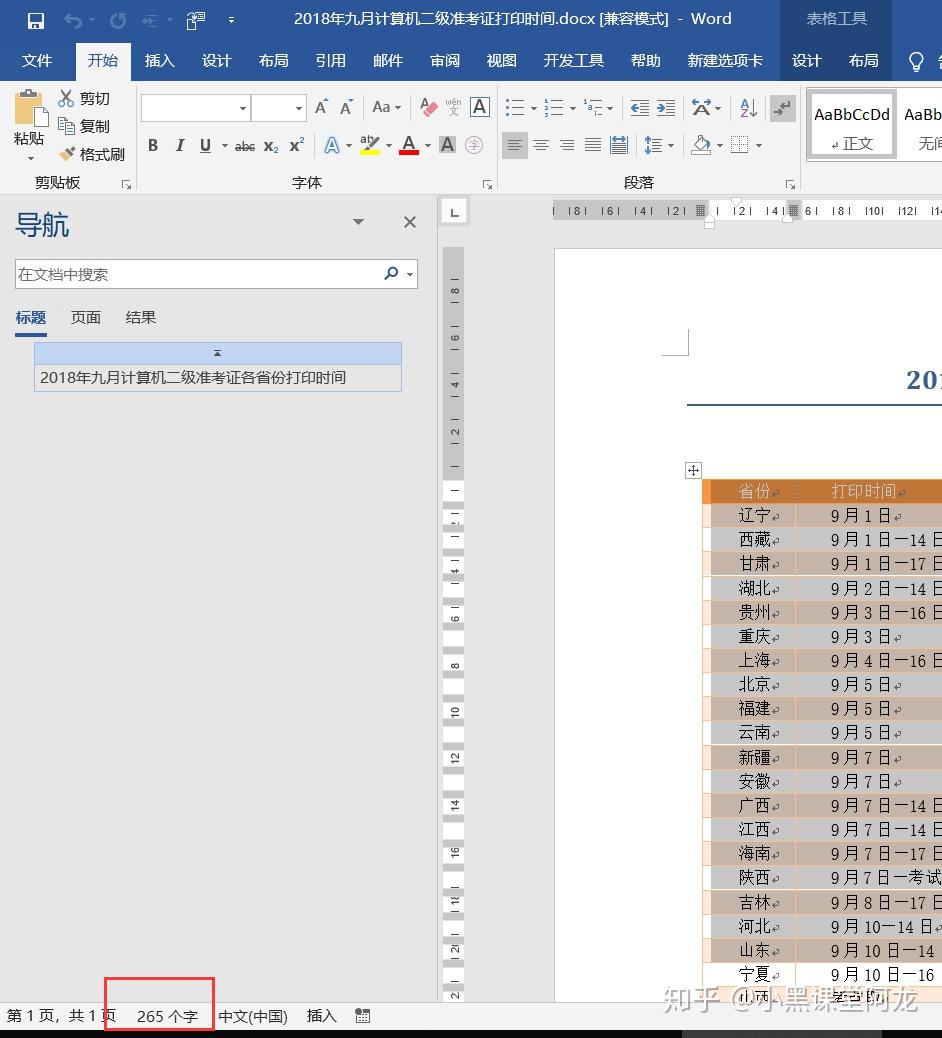Toggle Bold formatting
This screenshot has height=1038, width=942.
pos(153,145)
